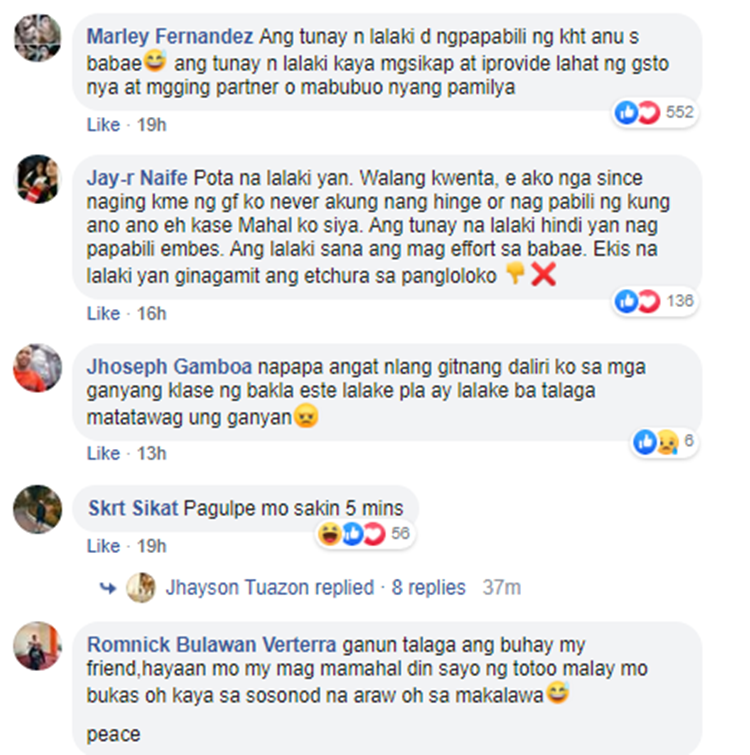Open the Skrt Sikat profile name link
Screen dimensions: 750x755
click(x=133, y=508)
